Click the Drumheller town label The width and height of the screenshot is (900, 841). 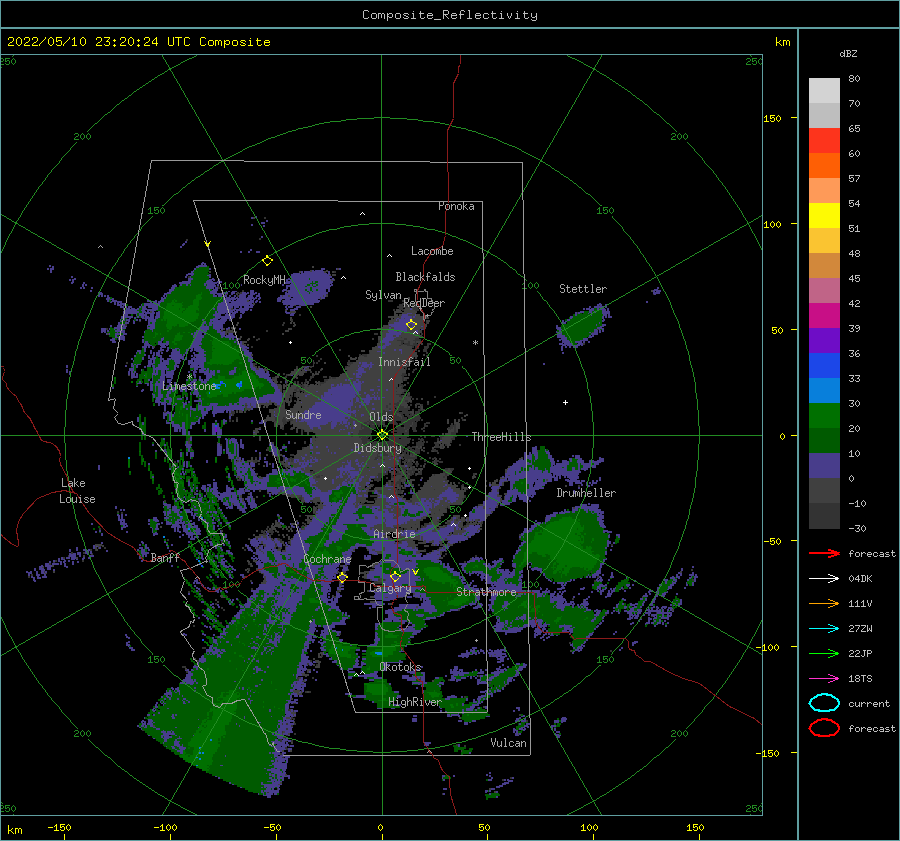pos(586,493)
